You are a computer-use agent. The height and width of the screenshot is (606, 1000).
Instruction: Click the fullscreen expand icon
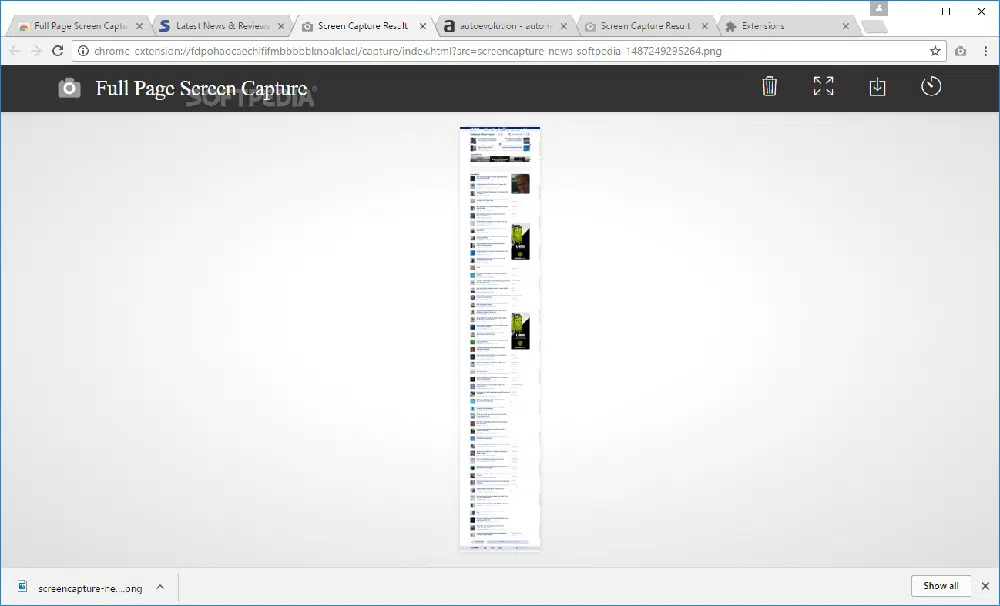[x=823, y=87]
